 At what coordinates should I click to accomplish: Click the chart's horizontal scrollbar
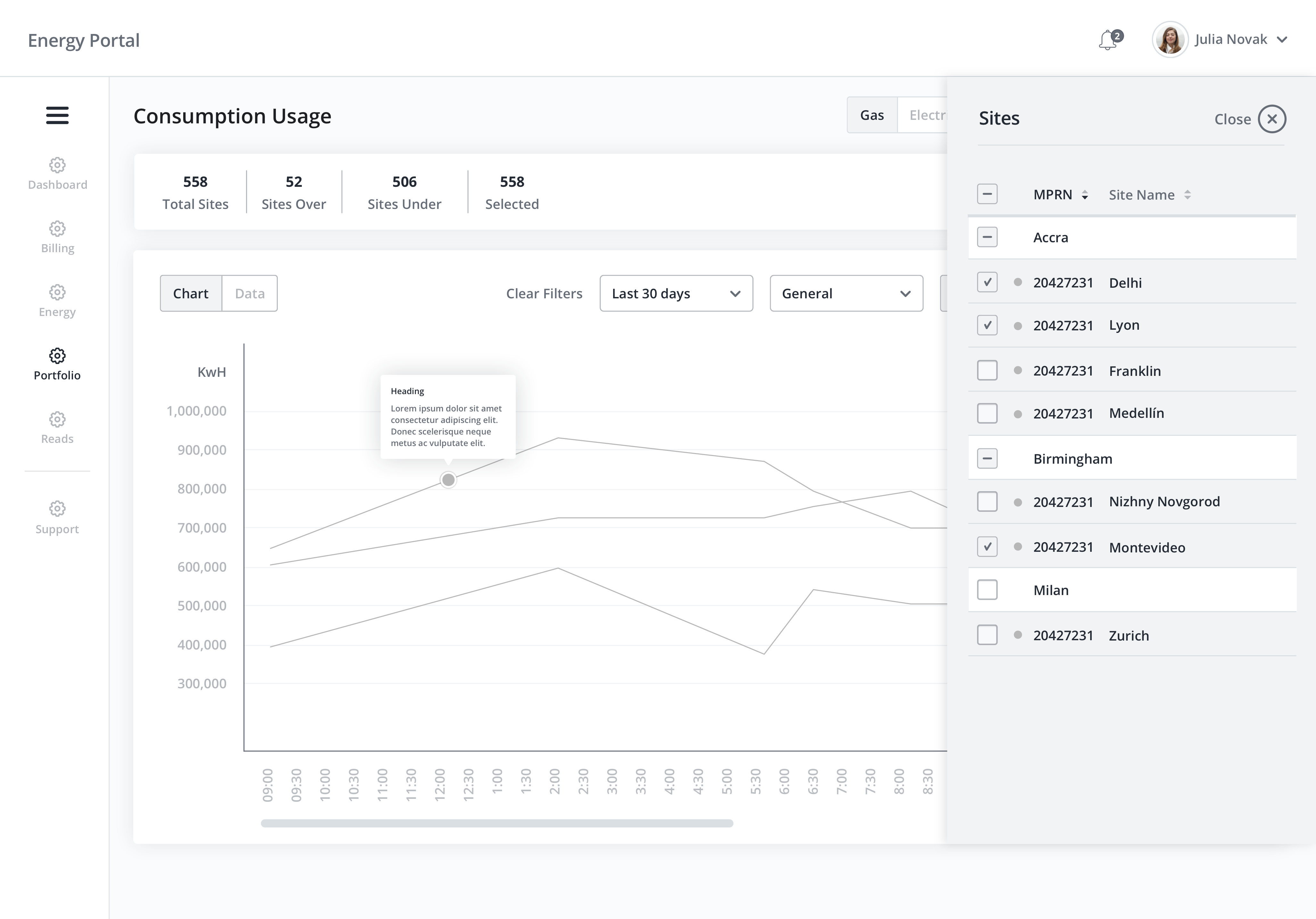point(496,823)
